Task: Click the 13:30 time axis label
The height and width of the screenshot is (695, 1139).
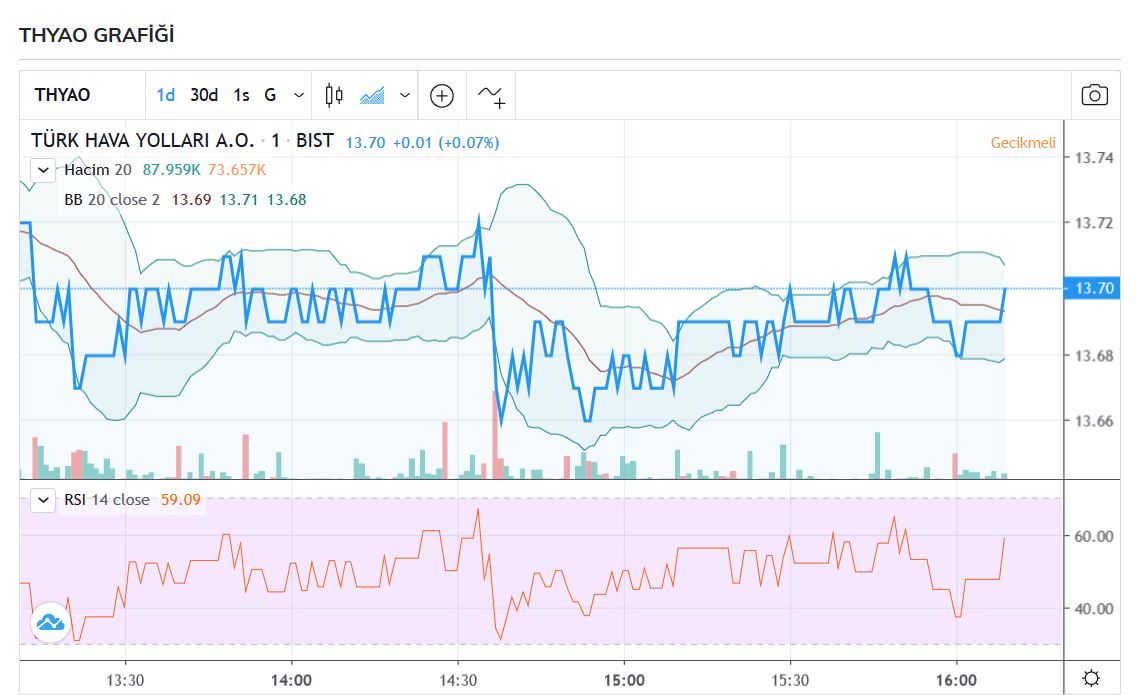Action: [x=125, y=680]
